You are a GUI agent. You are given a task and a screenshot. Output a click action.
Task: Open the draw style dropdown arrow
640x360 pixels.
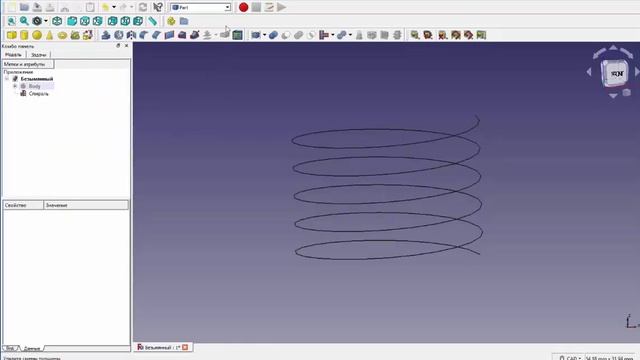tap(45, 21)
